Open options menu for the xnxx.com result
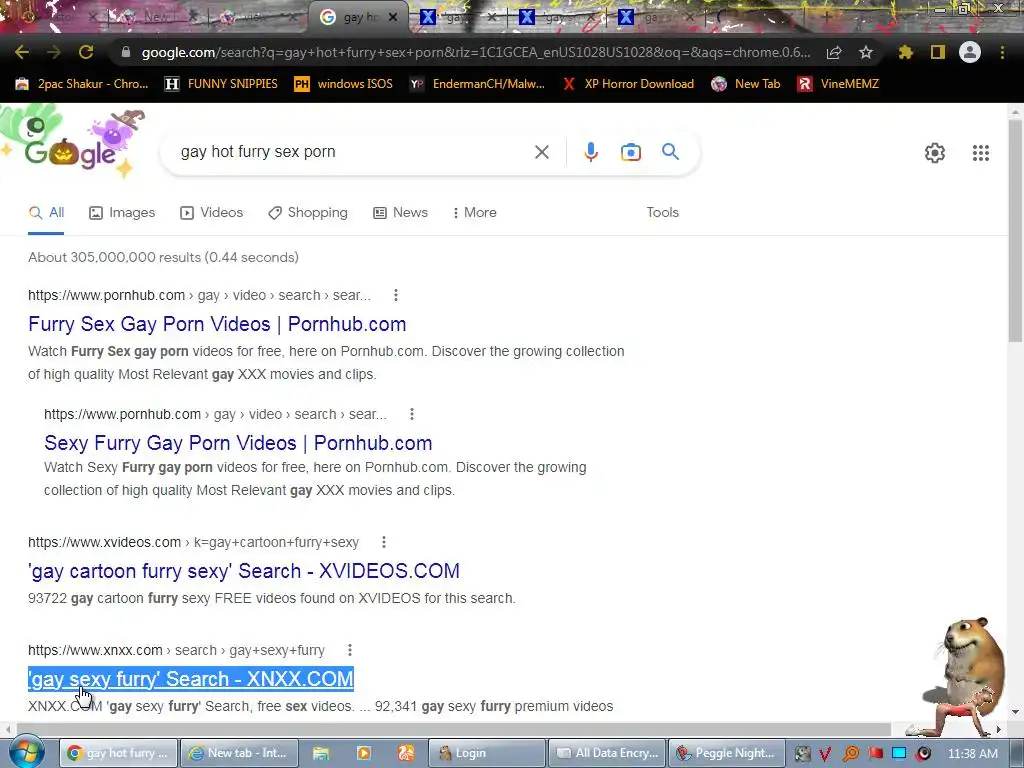Viewport: 1024px width, 768px height. (x=350, y=650)
